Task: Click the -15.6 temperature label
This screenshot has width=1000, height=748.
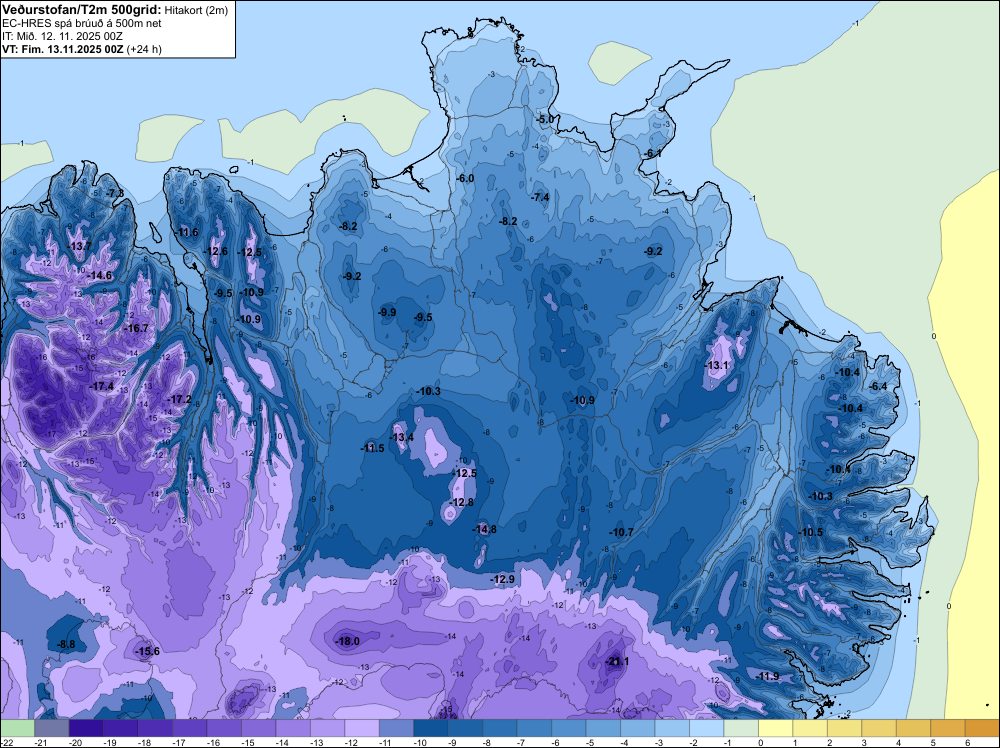Action: [x=148, y=650]
